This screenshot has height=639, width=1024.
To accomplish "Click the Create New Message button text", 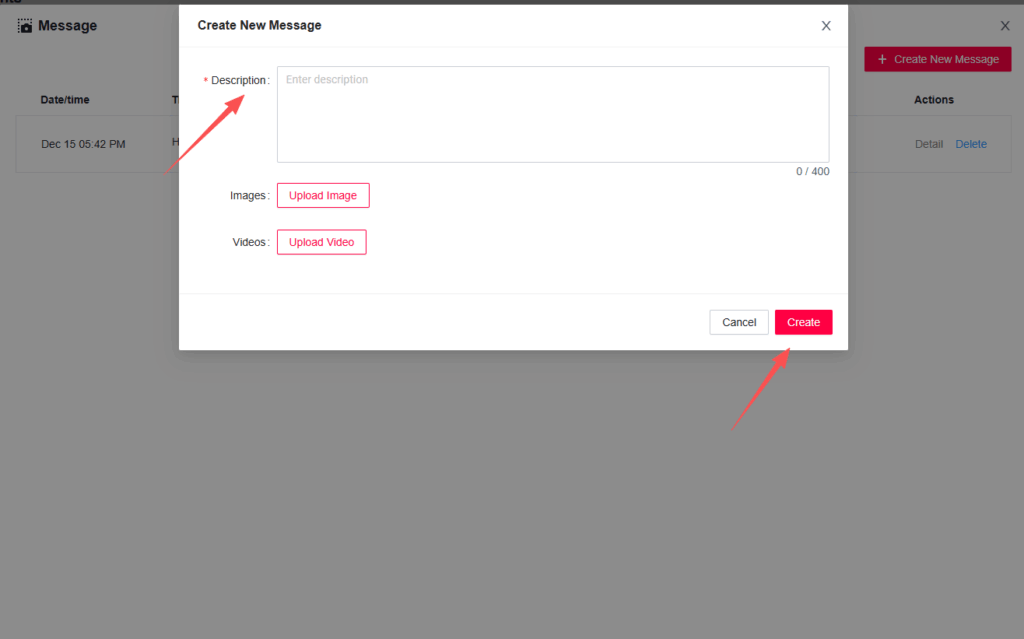I will (x=945, y=59).
